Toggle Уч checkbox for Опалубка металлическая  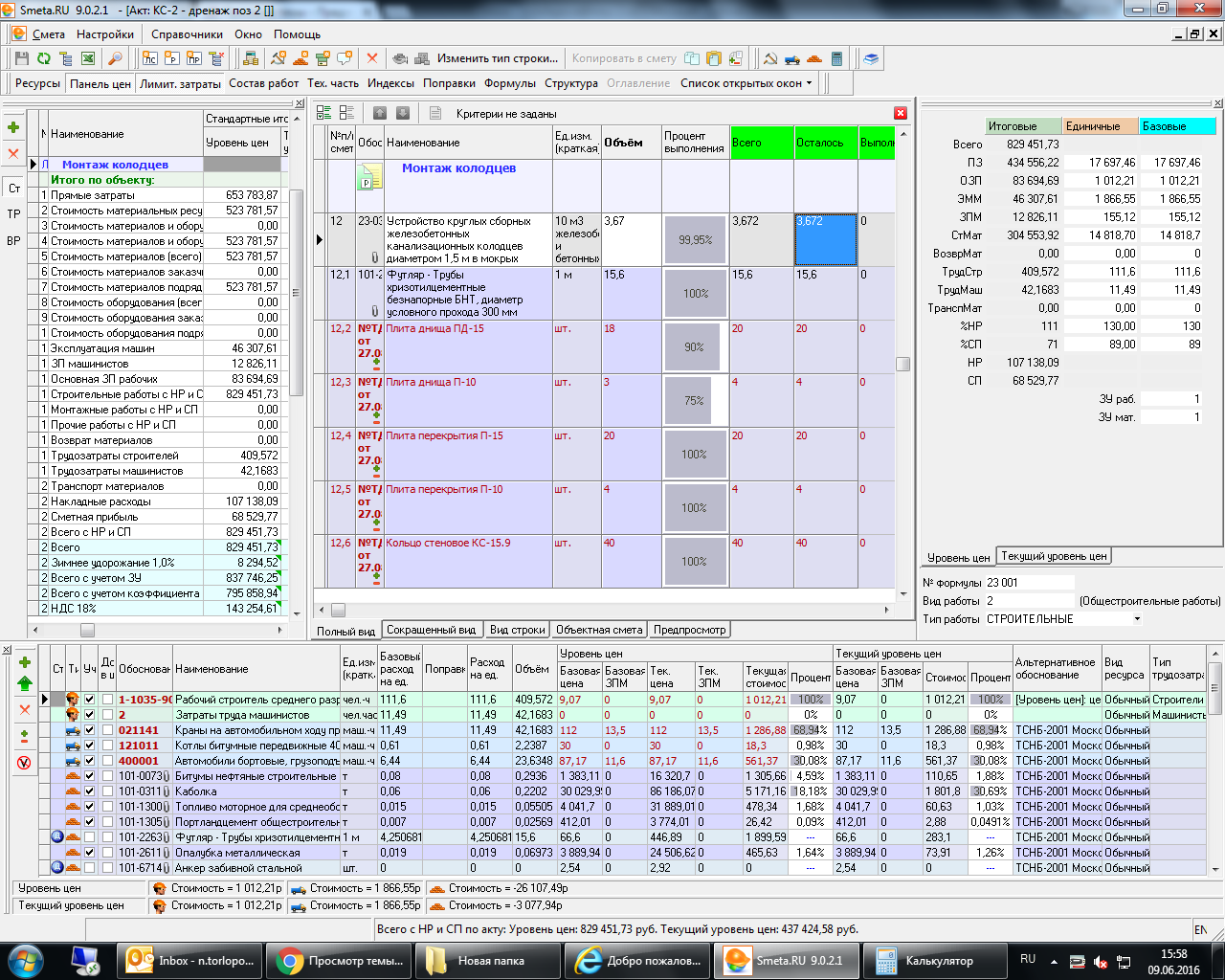pyautogui.click(x=90, y=853)
